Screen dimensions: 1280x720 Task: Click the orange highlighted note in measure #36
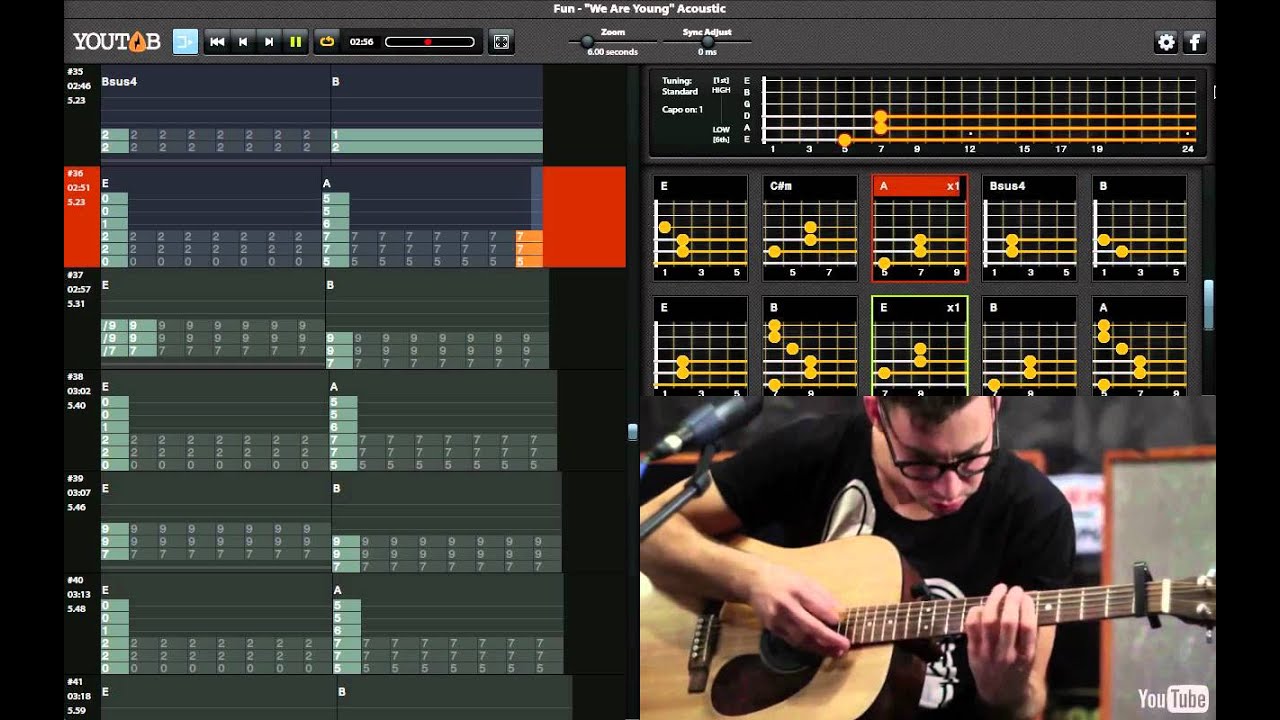tap(529, 249)
